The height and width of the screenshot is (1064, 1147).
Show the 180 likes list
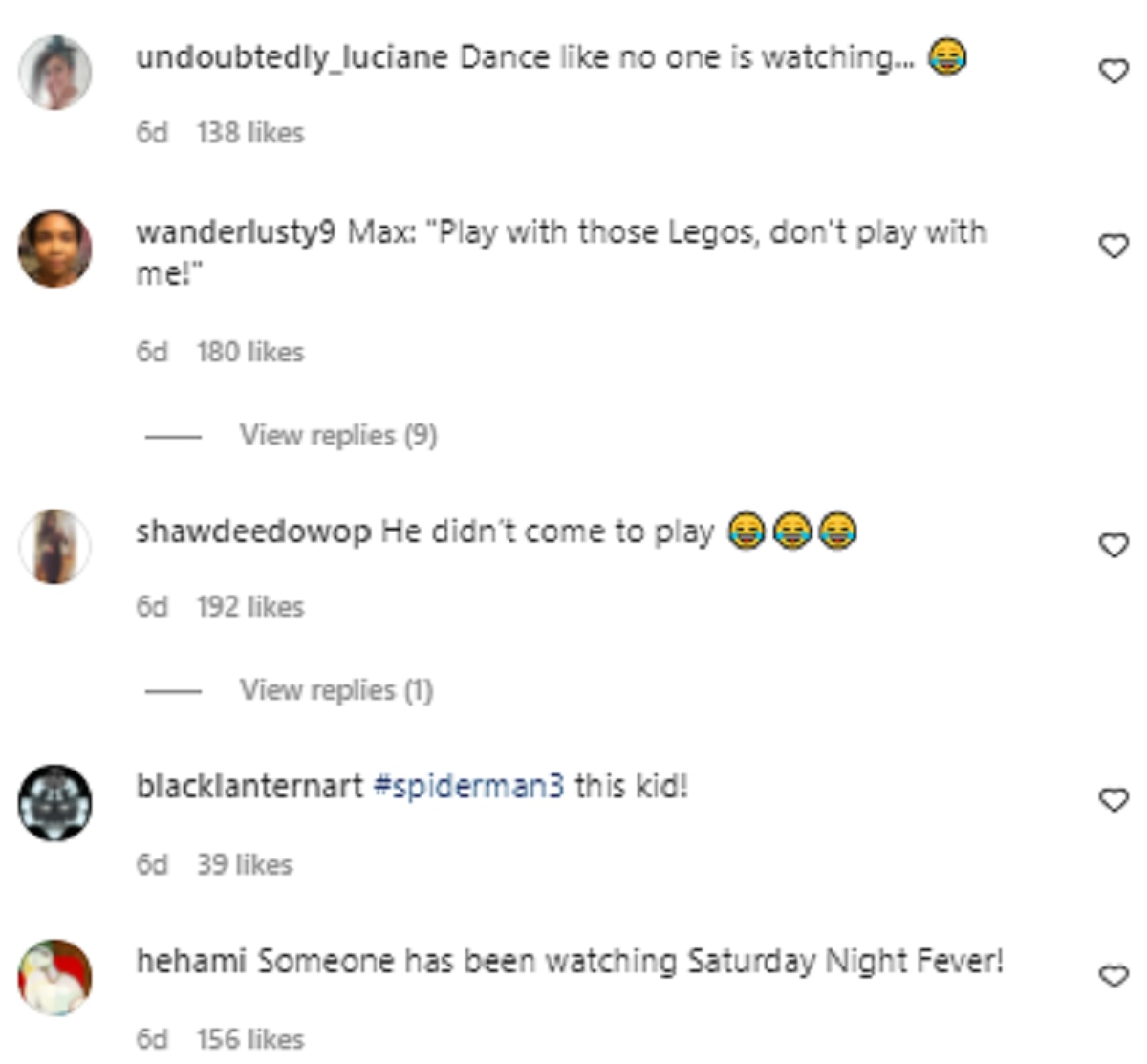point(250,353)
